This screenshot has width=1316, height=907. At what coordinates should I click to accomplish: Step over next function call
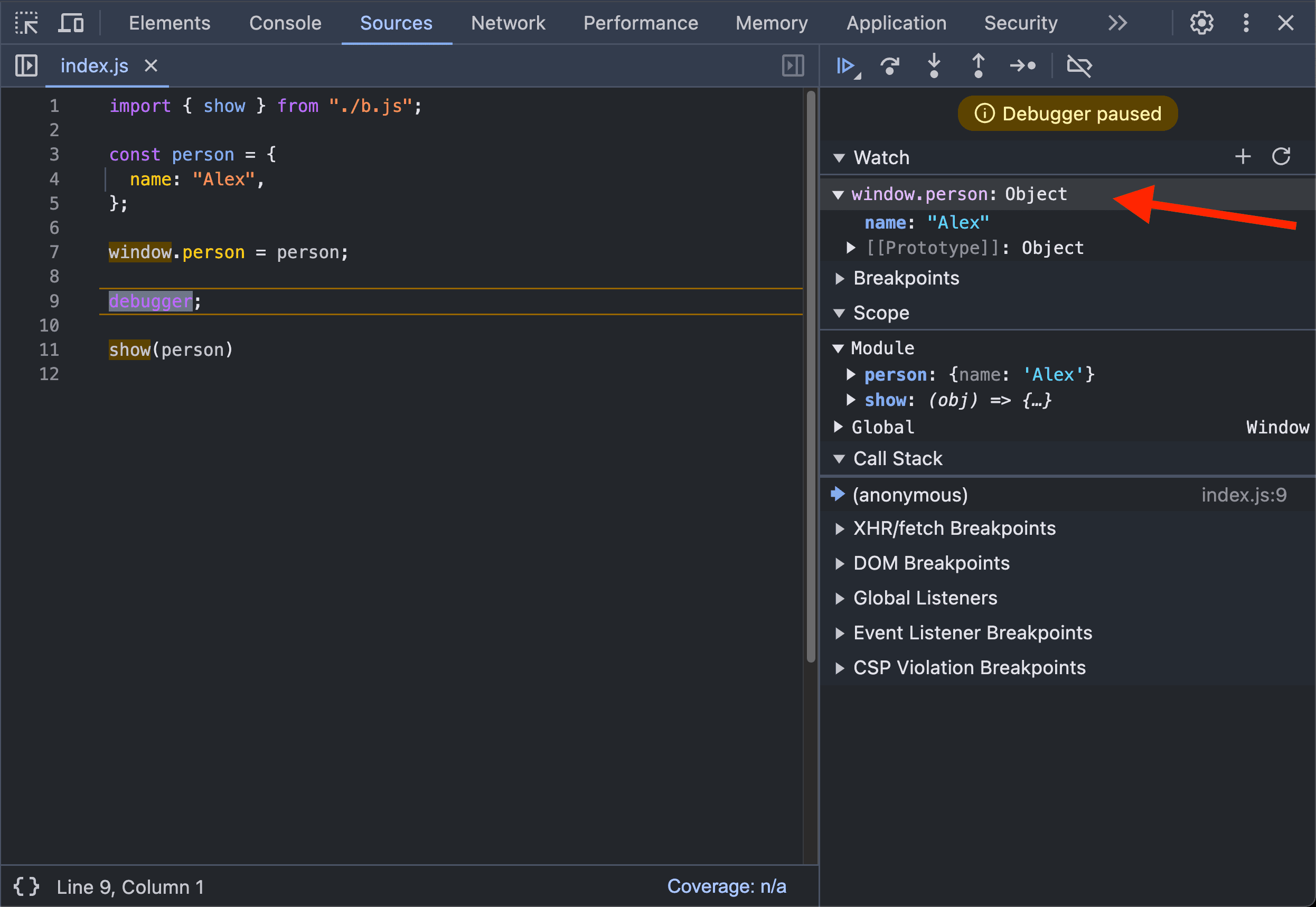point(890,67)
